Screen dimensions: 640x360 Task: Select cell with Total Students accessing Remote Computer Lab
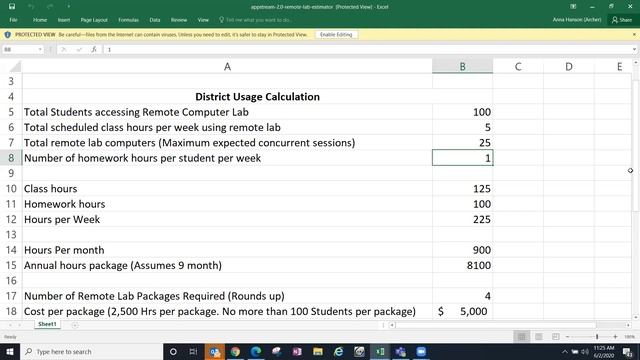tap(227, 112)
